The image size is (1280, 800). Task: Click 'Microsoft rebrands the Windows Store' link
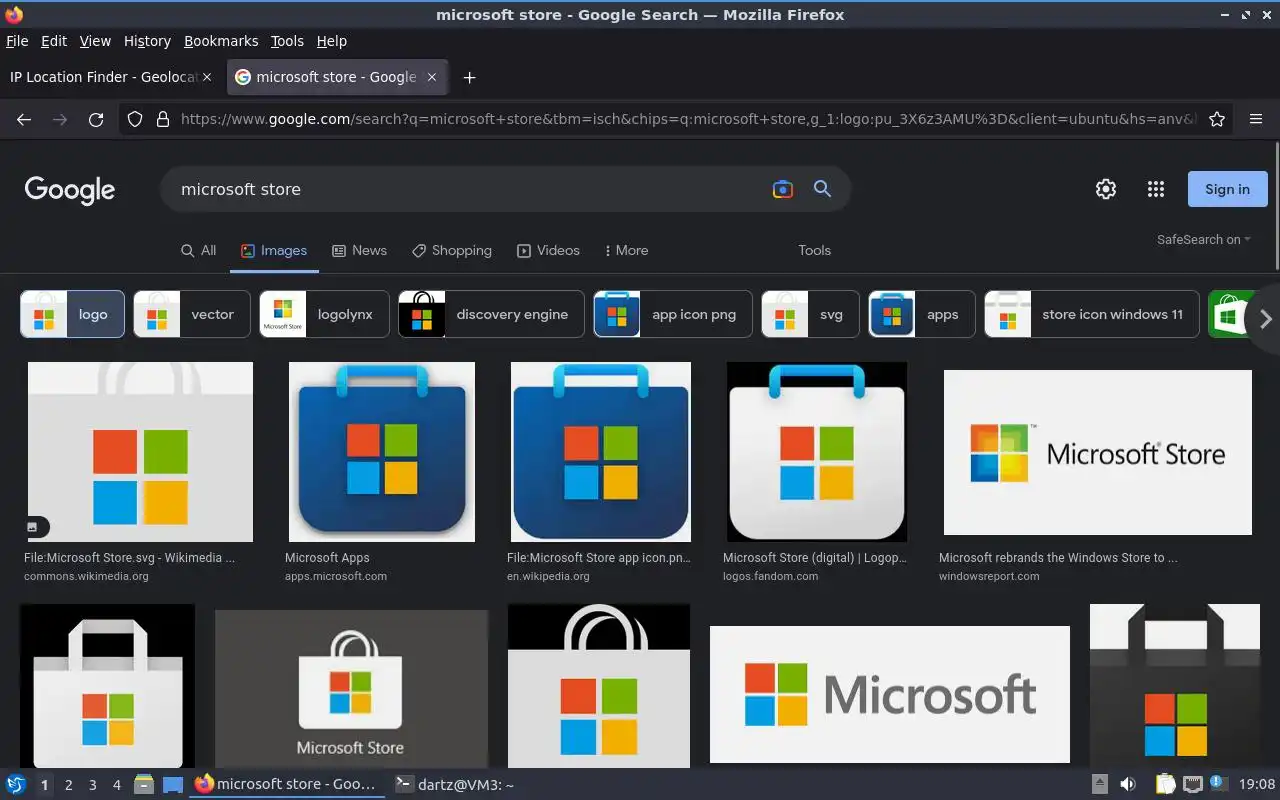click(x=1058, y=558)
